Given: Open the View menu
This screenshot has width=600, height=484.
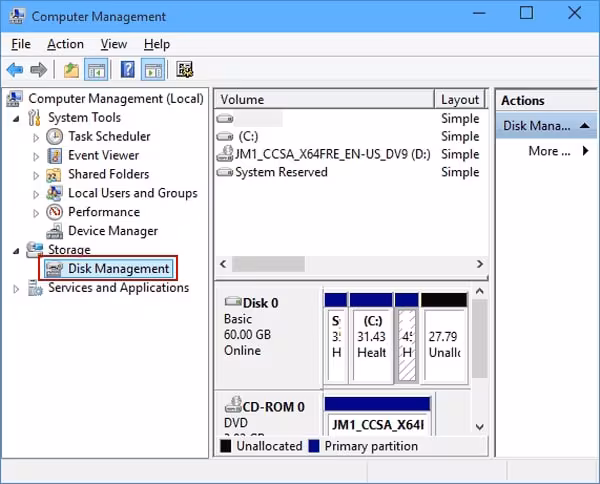Looking at the screenshot, I should point(114,44).
